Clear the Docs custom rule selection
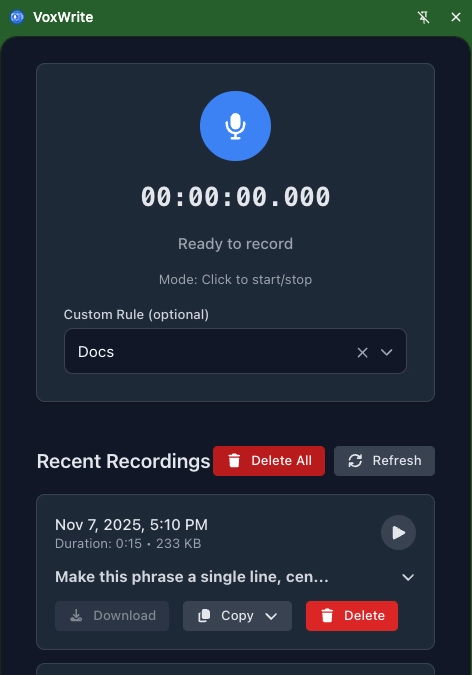 click(362, 353)
